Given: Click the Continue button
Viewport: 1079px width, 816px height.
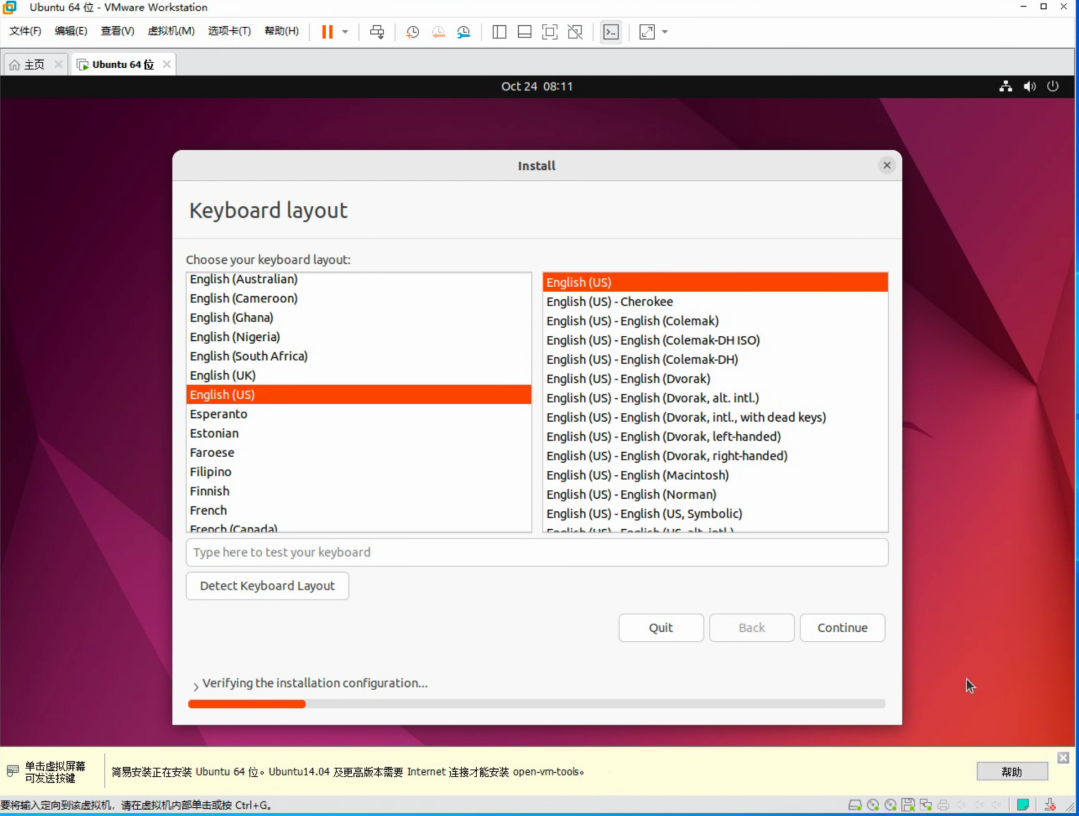Looking at the screenshot, I should coord(842,627).
